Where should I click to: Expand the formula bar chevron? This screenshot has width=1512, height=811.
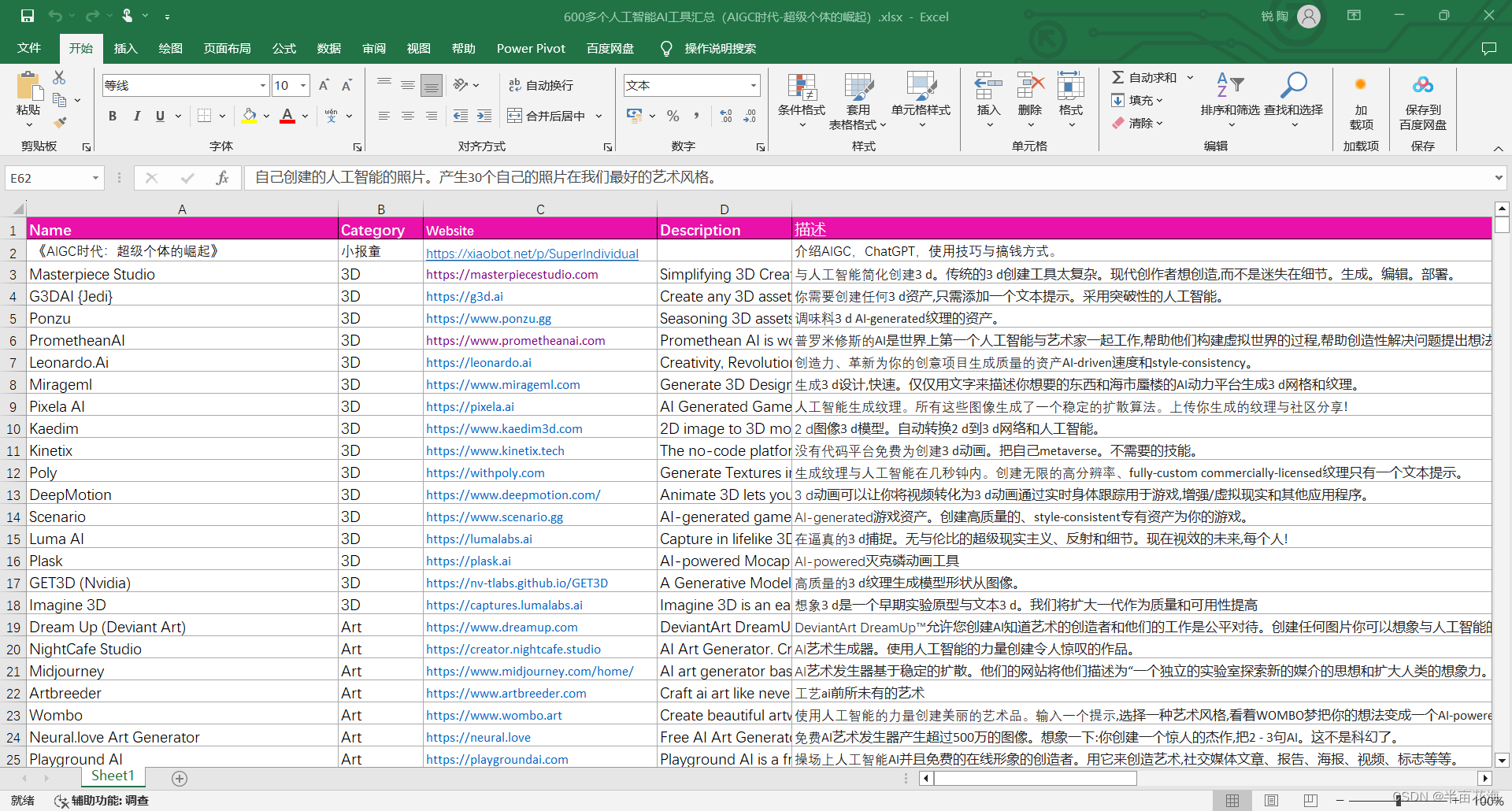pos(1499,178)
